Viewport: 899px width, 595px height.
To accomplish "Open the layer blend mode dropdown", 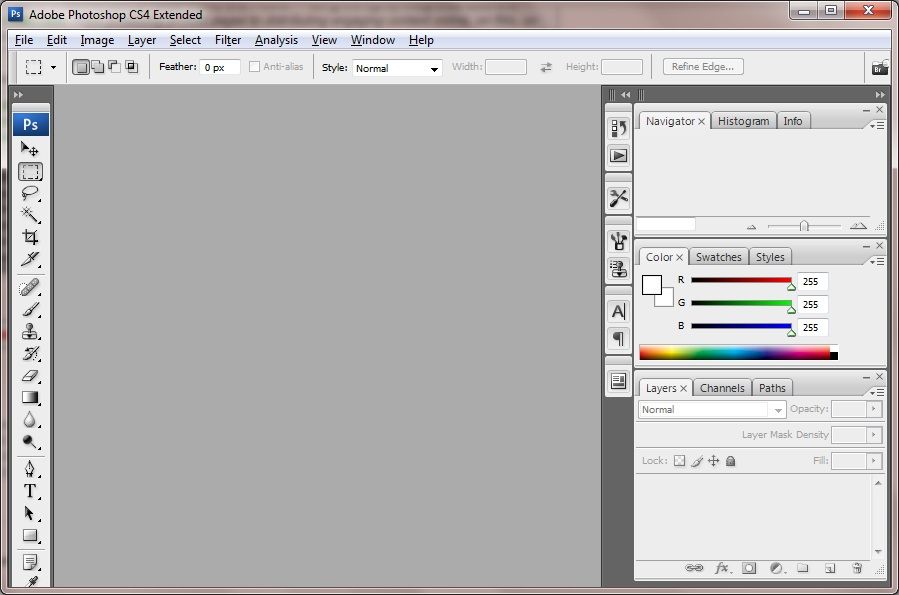I will (712, 409).
